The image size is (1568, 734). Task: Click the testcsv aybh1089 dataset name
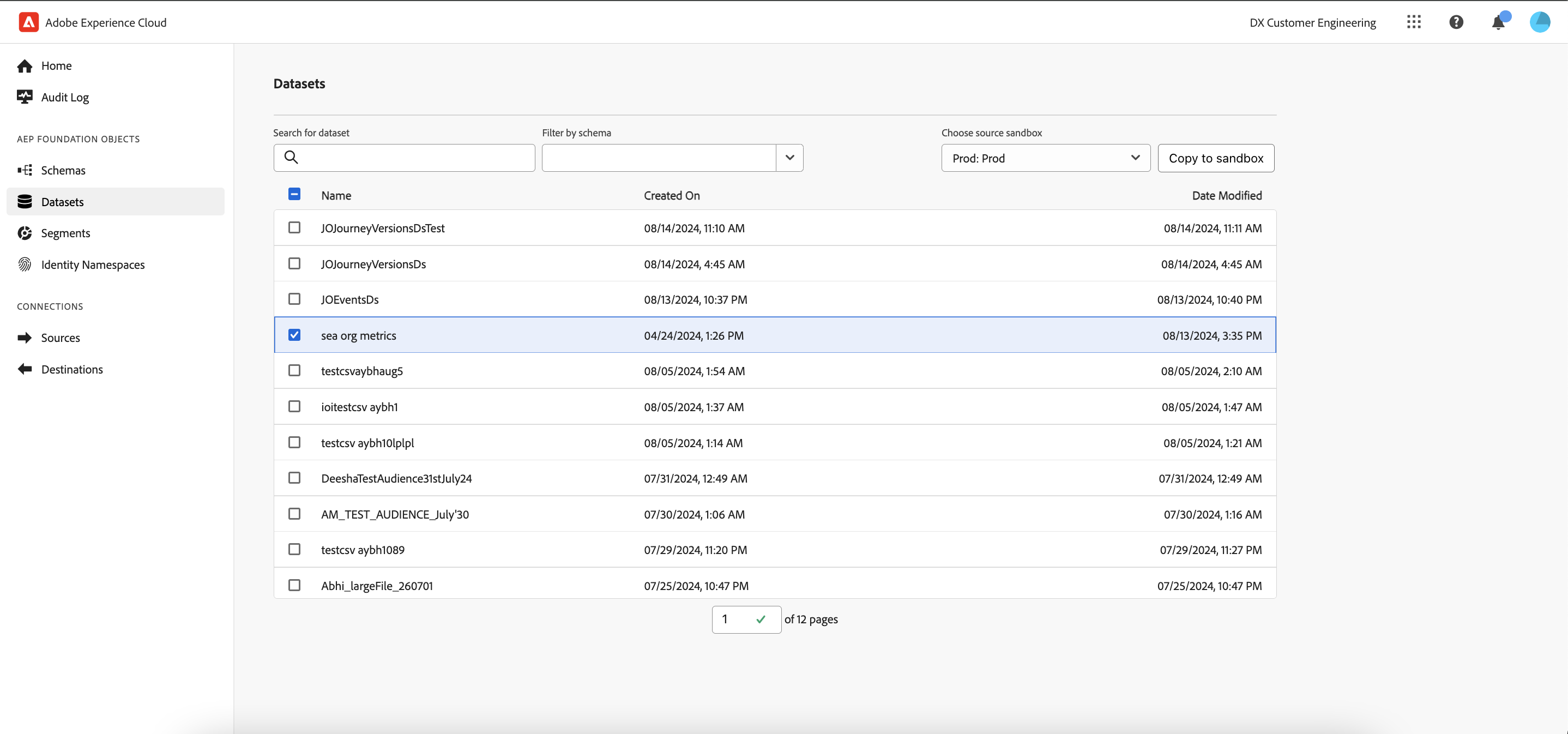coord(363,550)
